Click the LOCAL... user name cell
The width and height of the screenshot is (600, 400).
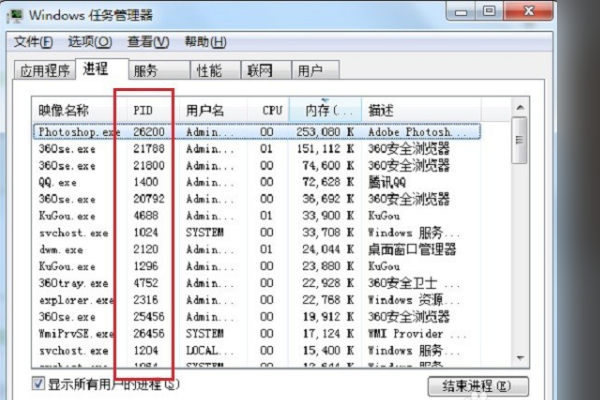pyautogui.click(x=209, y=351)
